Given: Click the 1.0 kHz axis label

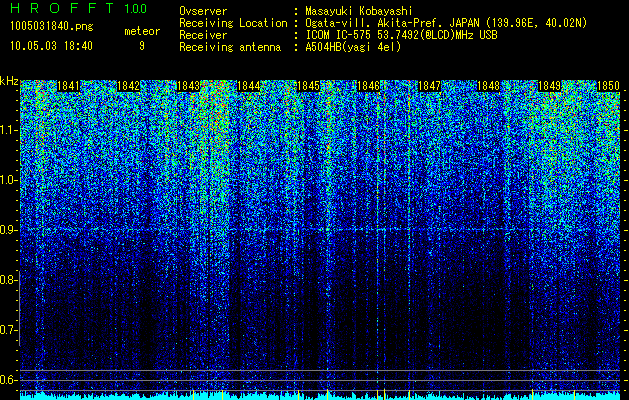Looking at the screenshot, I should tap(8, 180).
